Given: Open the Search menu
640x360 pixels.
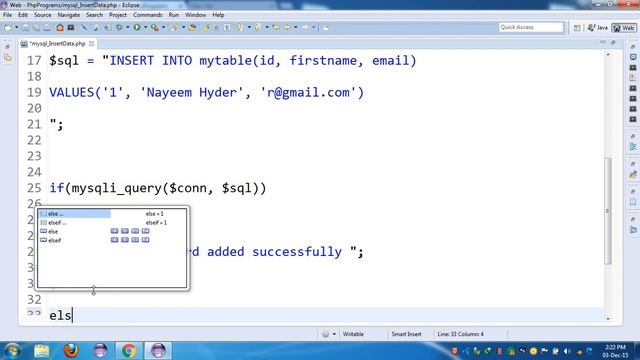Looking at the screenshot, I should [x=94, y=15].
